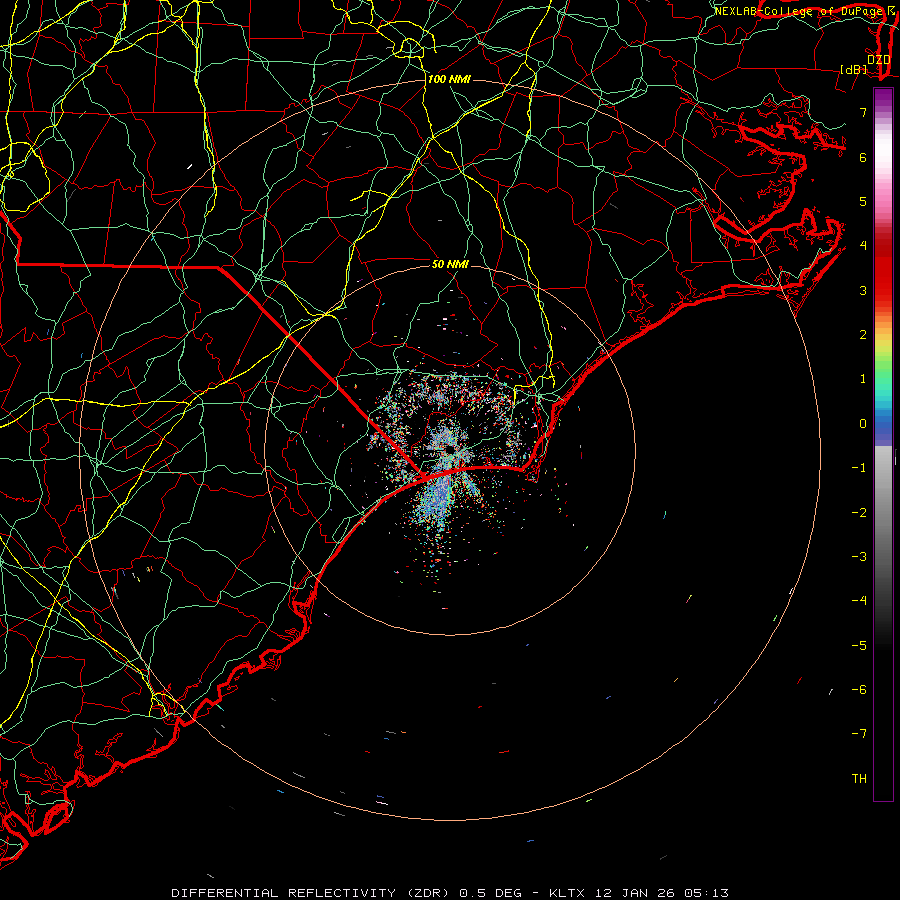This screenshot has height=900, width=900.
Task: Click the '-5' value on the color scale
Action: pos(859,646)
